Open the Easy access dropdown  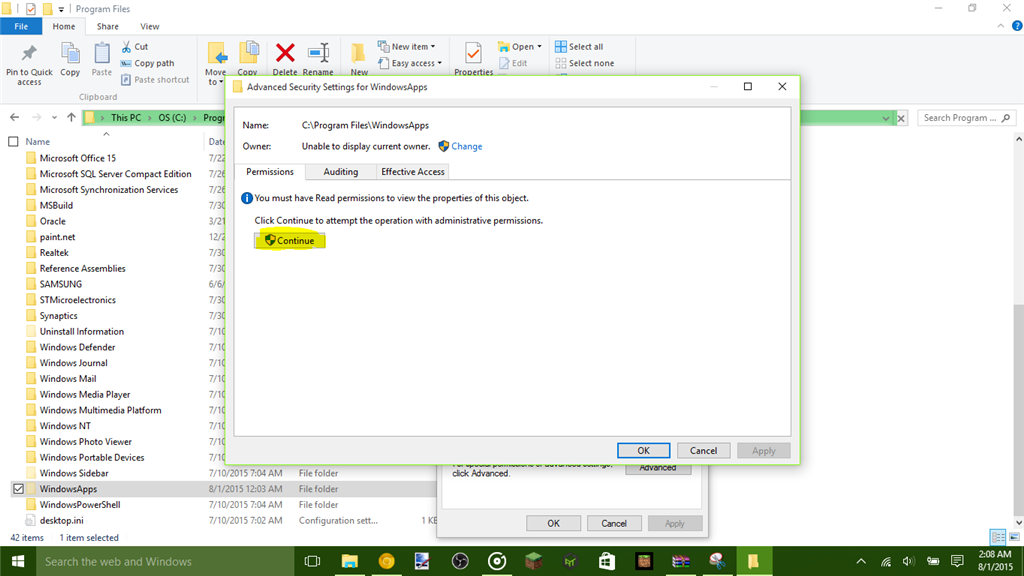[409, 63]
